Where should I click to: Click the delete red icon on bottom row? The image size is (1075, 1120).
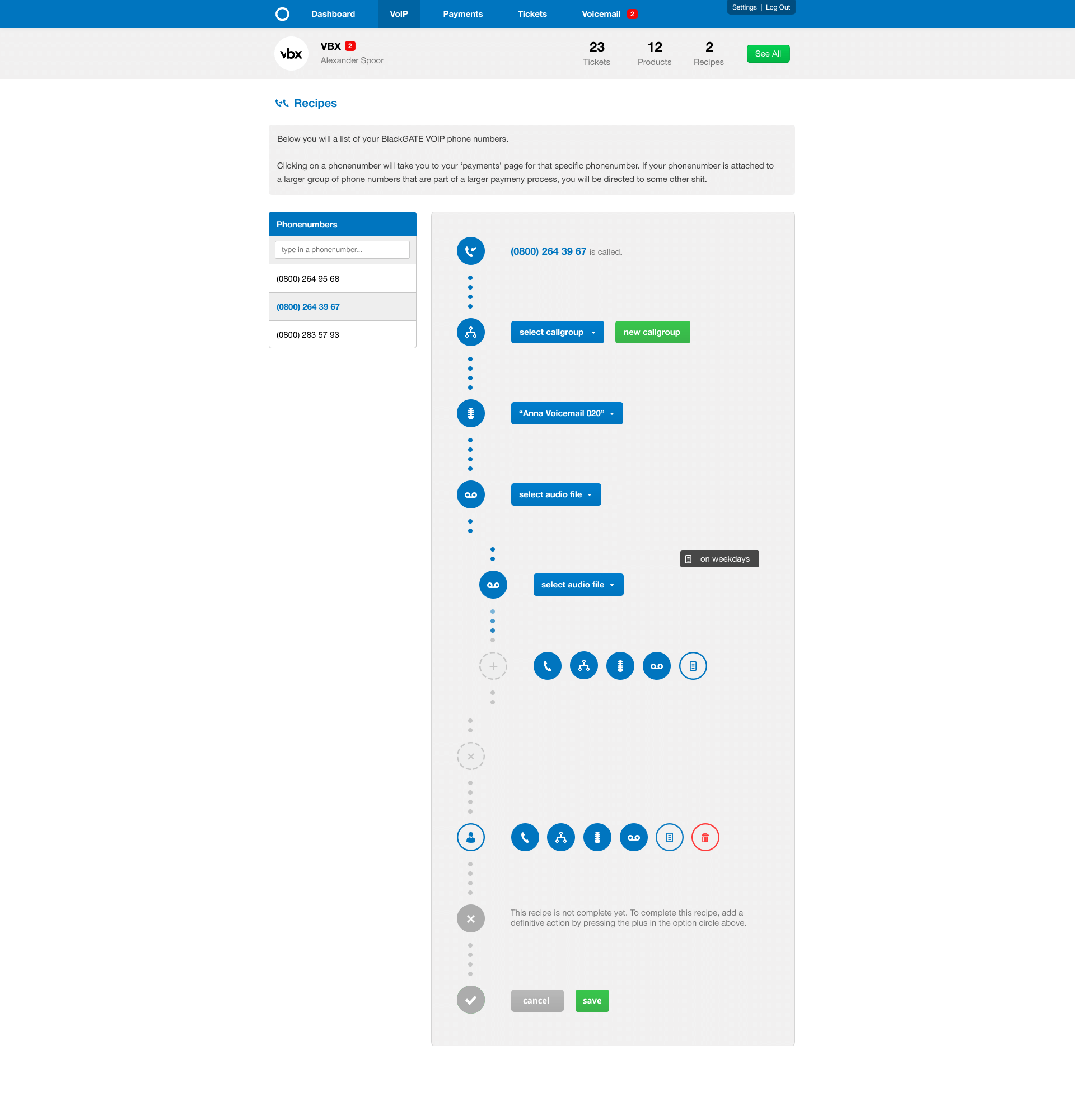click(706, 837)
